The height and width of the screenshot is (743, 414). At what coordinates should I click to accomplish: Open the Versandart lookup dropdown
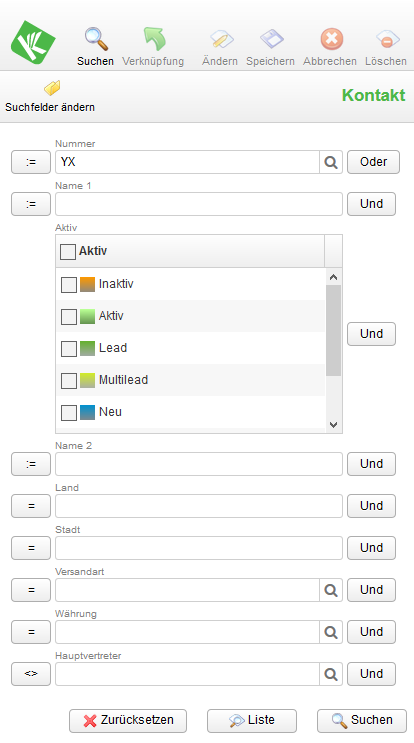click(x=331, y=590)
